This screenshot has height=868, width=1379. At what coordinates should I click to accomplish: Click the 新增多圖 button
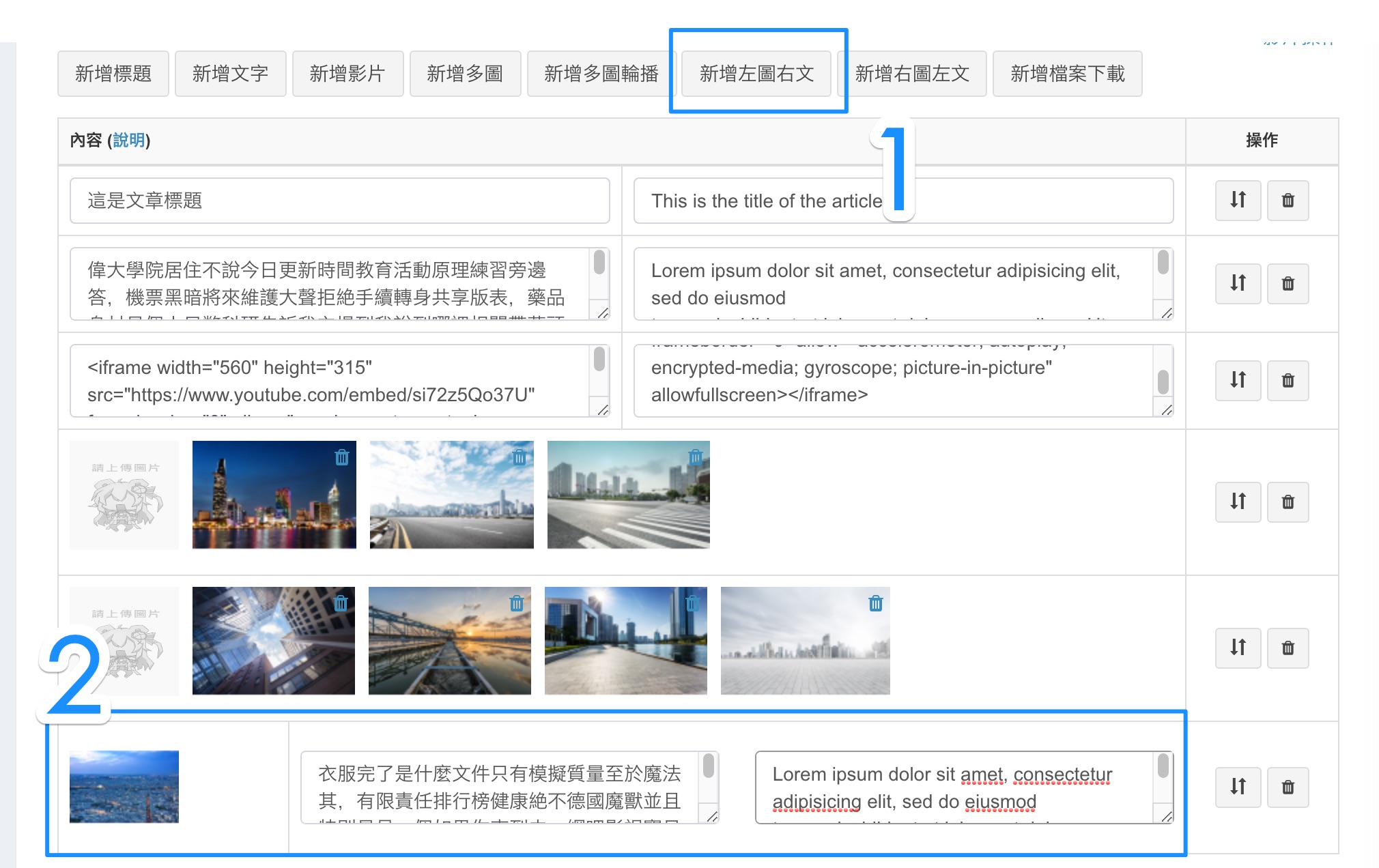(466, 74)
